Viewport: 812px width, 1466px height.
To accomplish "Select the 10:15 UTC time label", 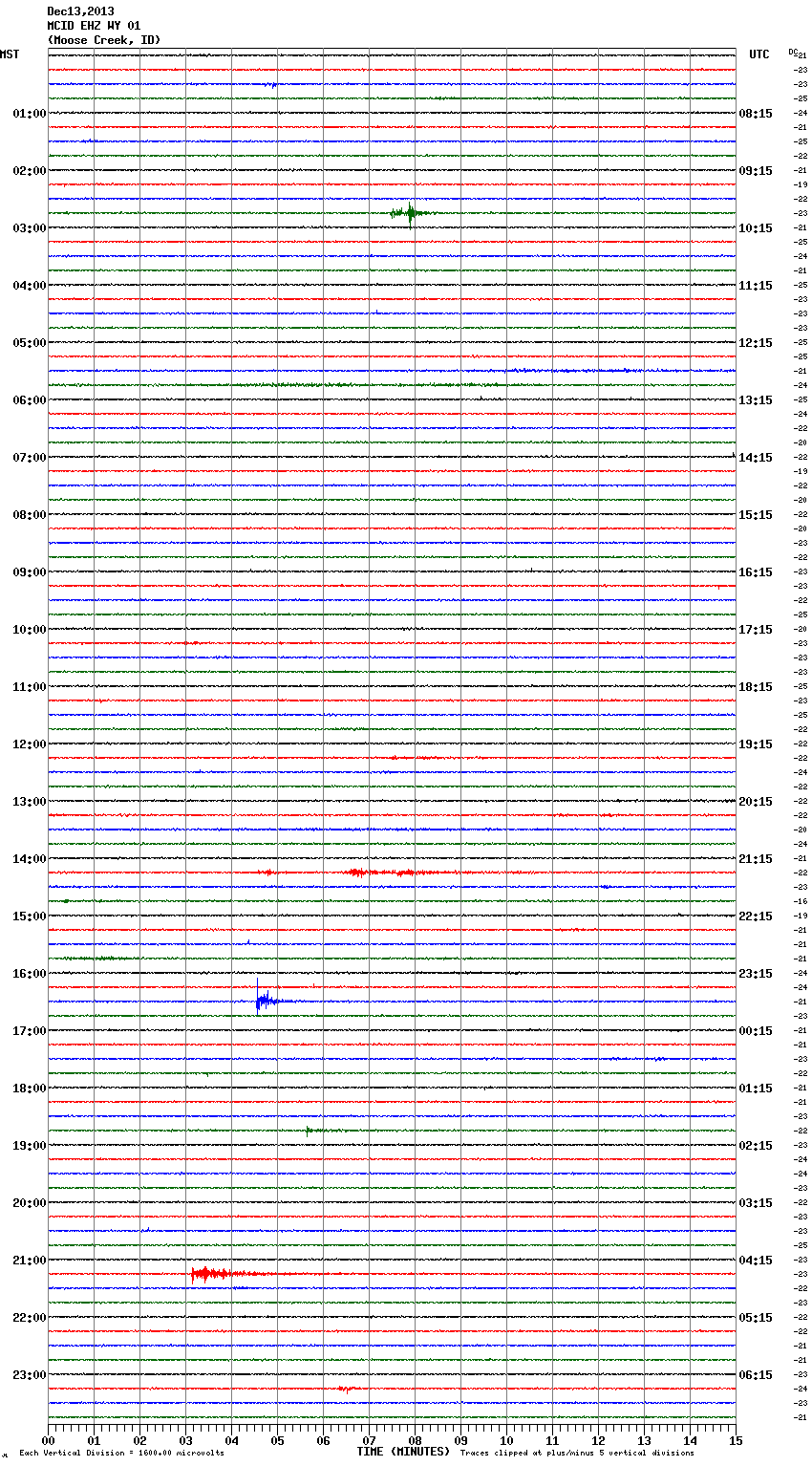I will [756, 228].
